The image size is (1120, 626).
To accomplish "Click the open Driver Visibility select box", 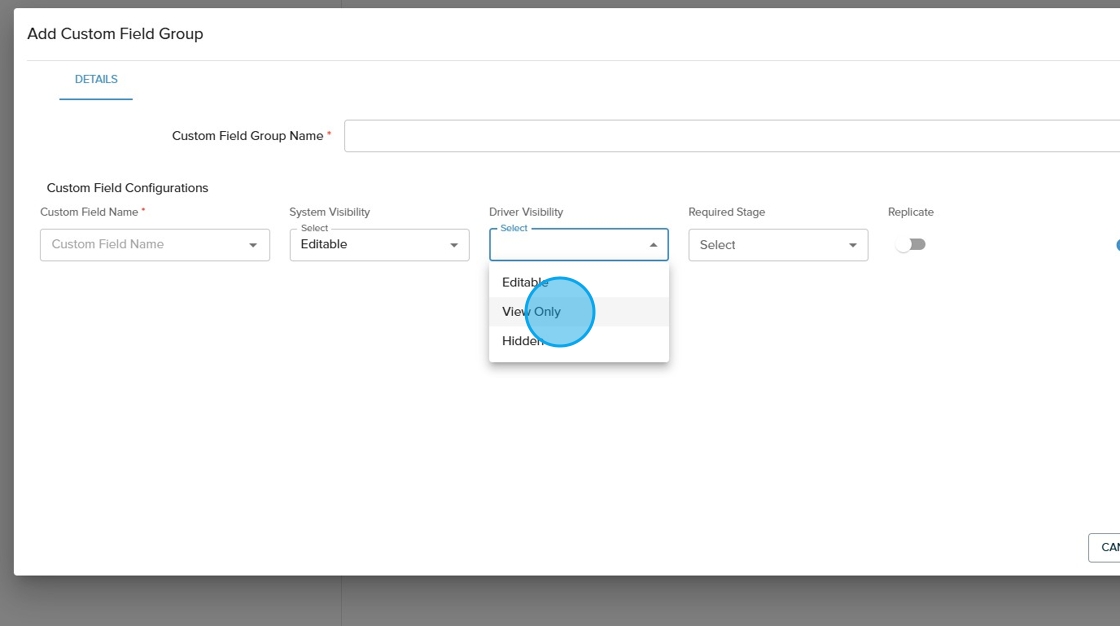I will 565,245.
